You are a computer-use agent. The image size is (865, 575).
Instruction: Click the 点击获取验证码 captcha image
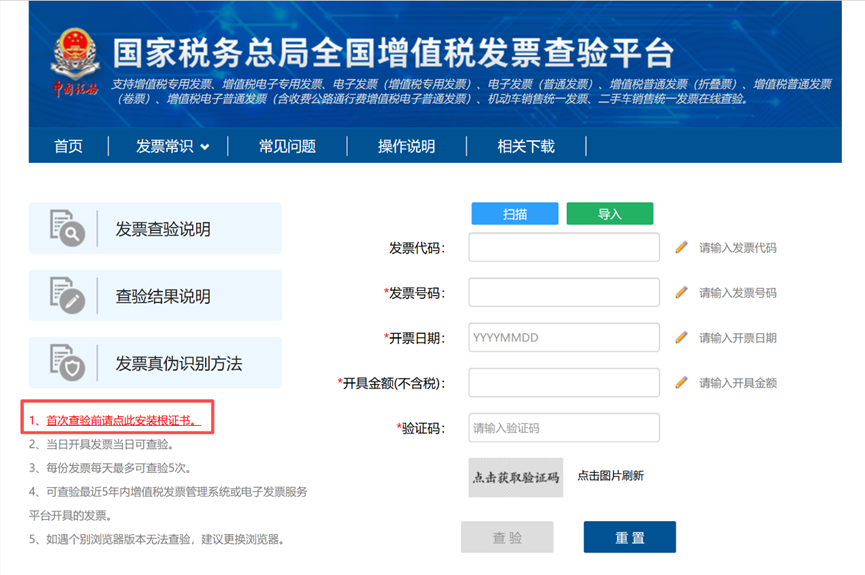(x=516, y=477)
